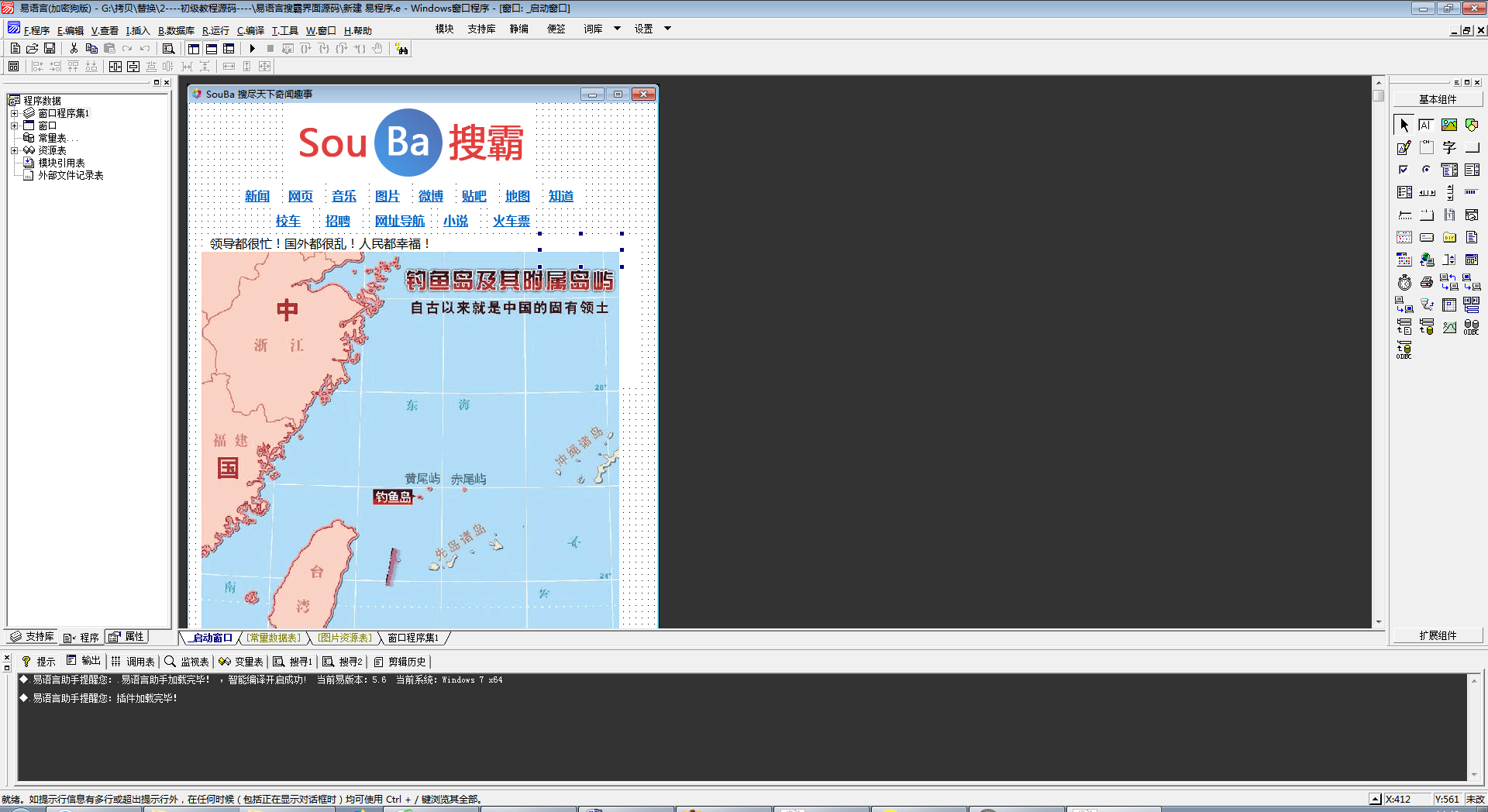Switch to the 窗口程序集1 tab
Viewport: 1488px width, 812px height.
pos(413,638)
